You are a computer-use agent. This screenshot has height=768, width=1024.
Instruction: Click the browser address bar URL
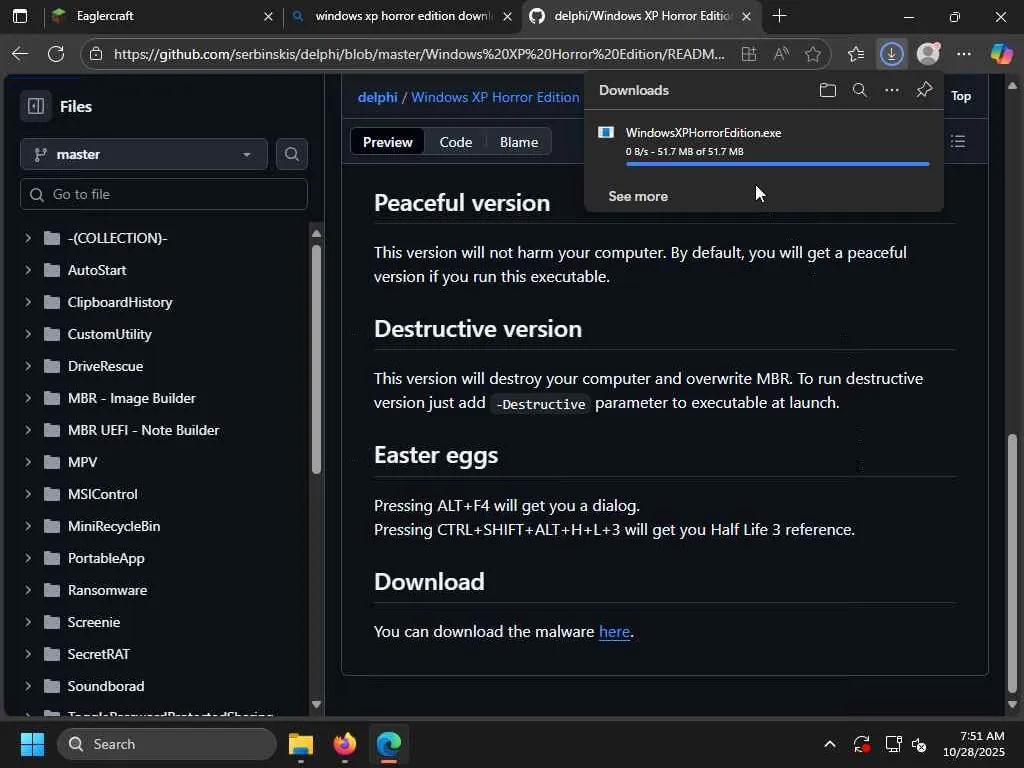(419, 54)
